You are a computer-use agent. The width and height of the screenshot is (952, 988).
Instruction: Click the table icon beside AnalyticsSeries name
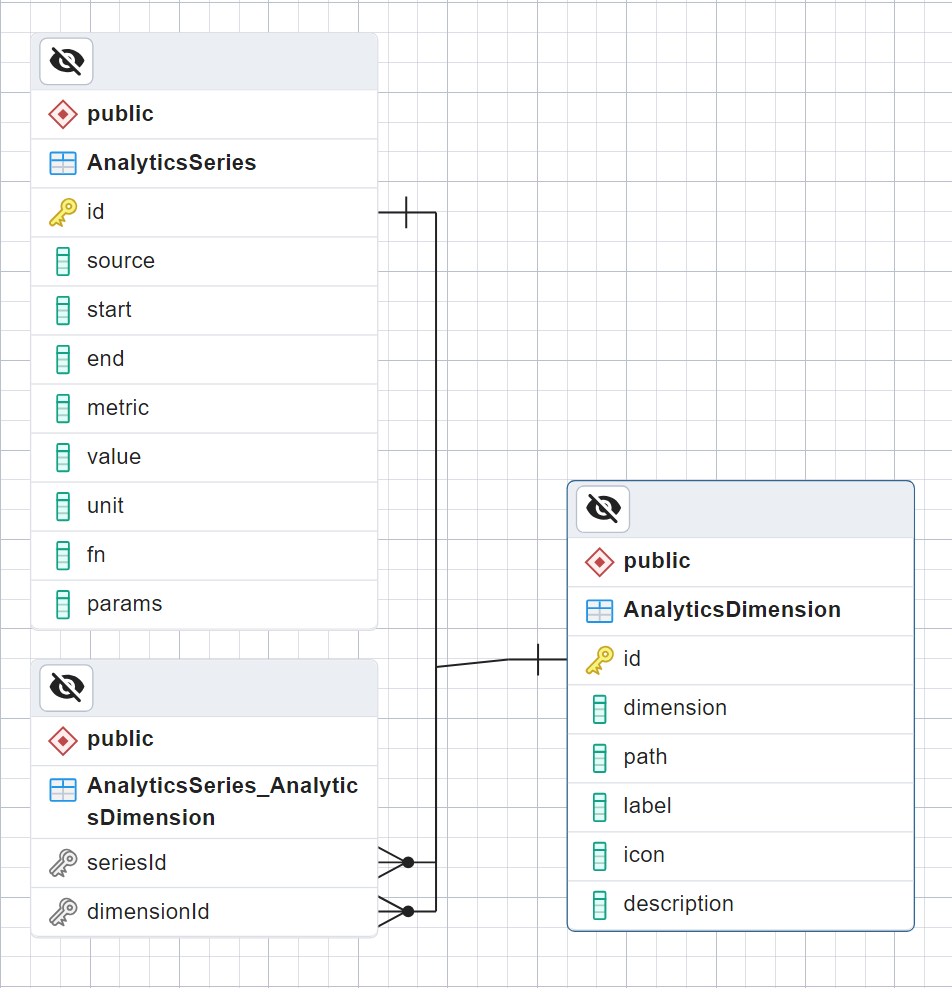coord(63,163)
